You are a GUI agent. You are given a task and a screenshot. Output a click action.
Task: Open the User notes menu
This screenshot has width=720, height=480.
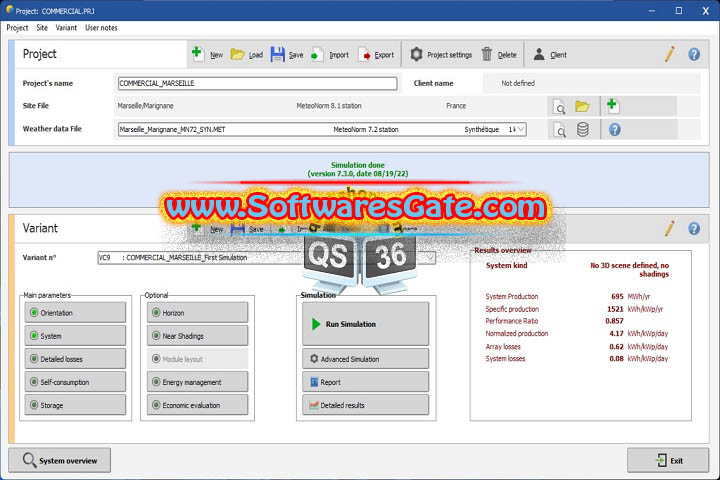click(101, 28)
